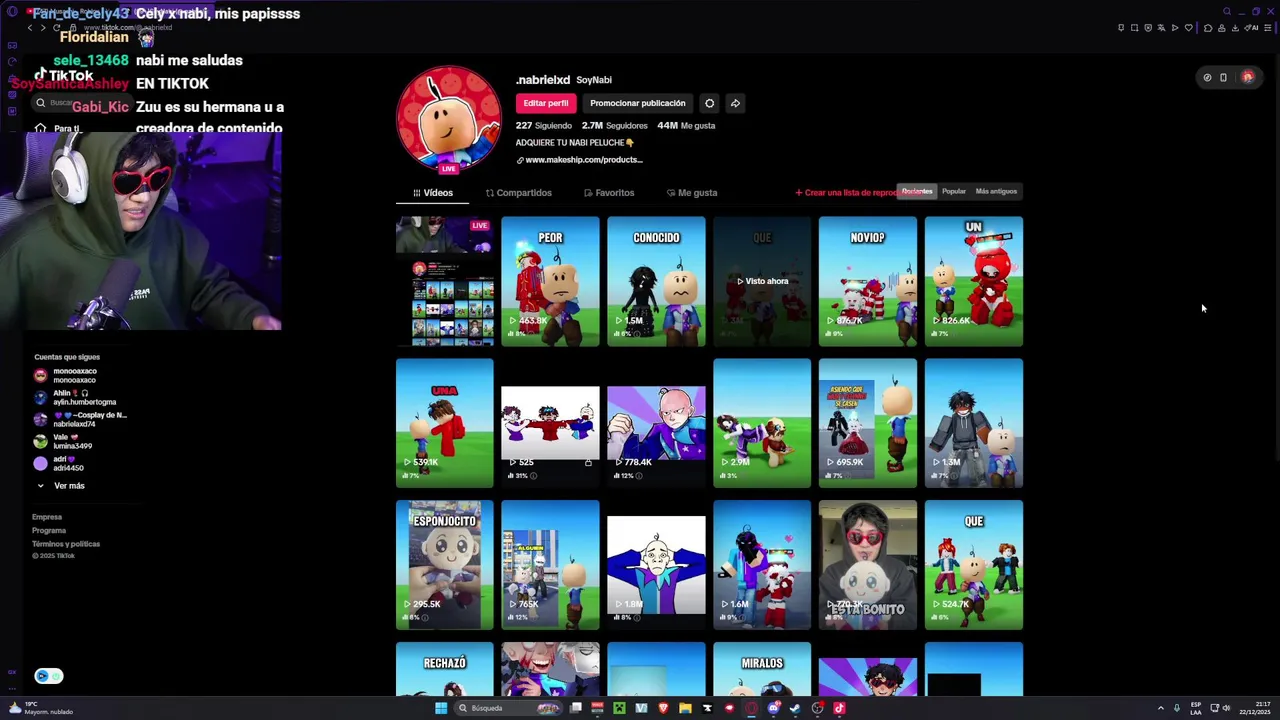Open the private video with 525 views
1280x720 pixels.
coord(550,423)
